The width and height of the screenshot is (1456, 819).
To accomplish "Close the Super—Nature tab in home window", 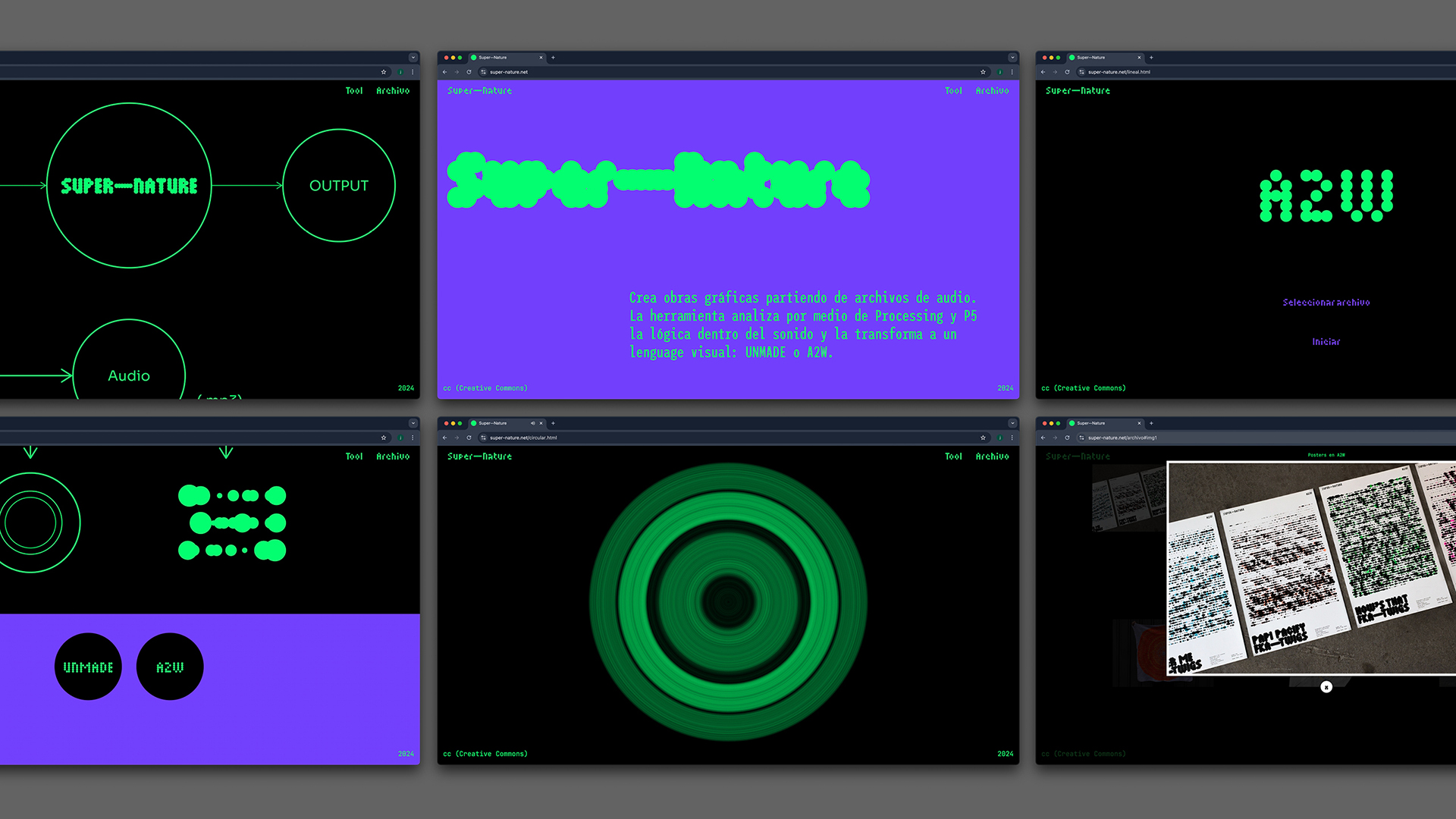I will tap(541, 58).
